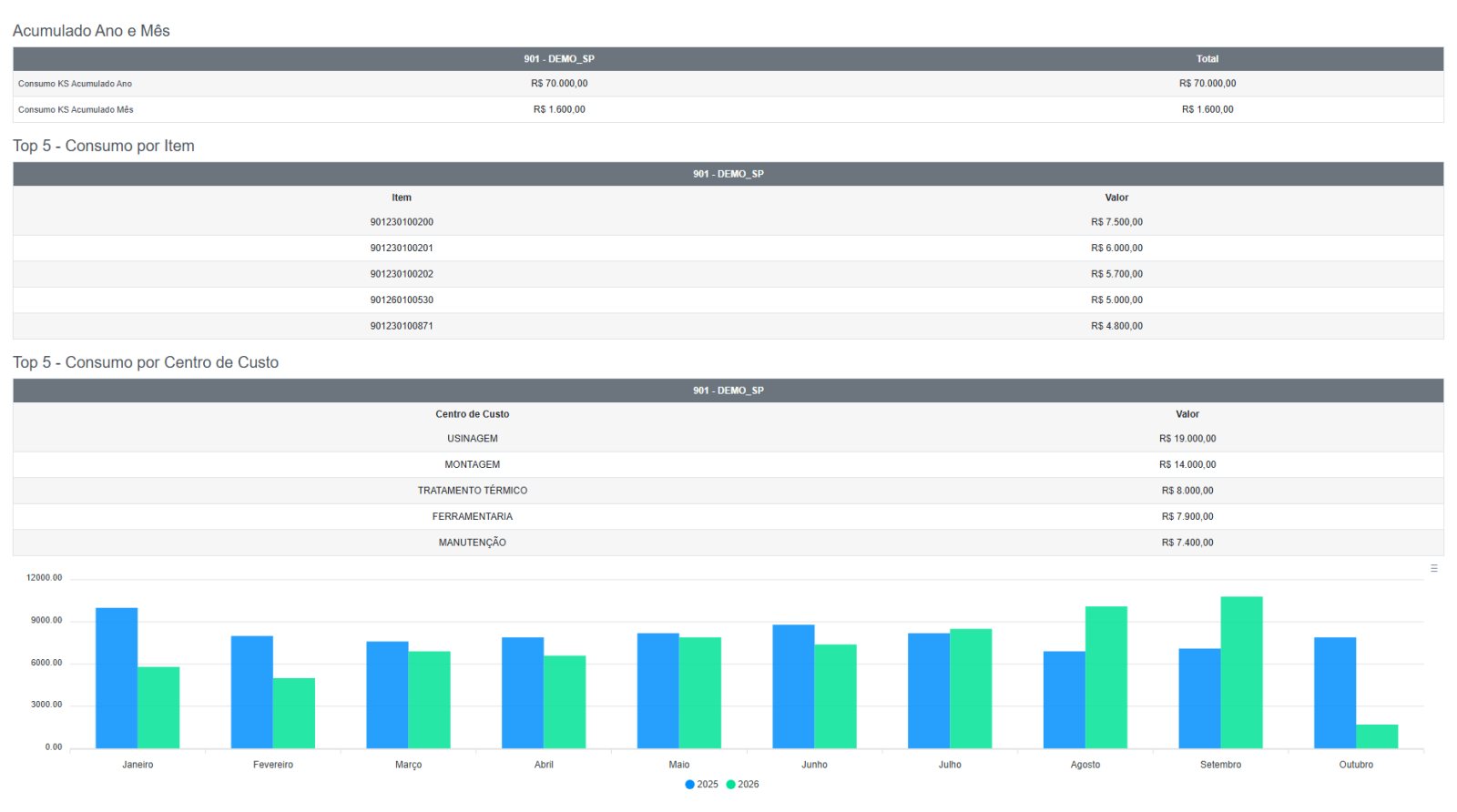Viewport: 1457px width, 812px height.
Task: Click the 'R$ 19.000,00' cost center value
Action: click(x=1187, y=439)
